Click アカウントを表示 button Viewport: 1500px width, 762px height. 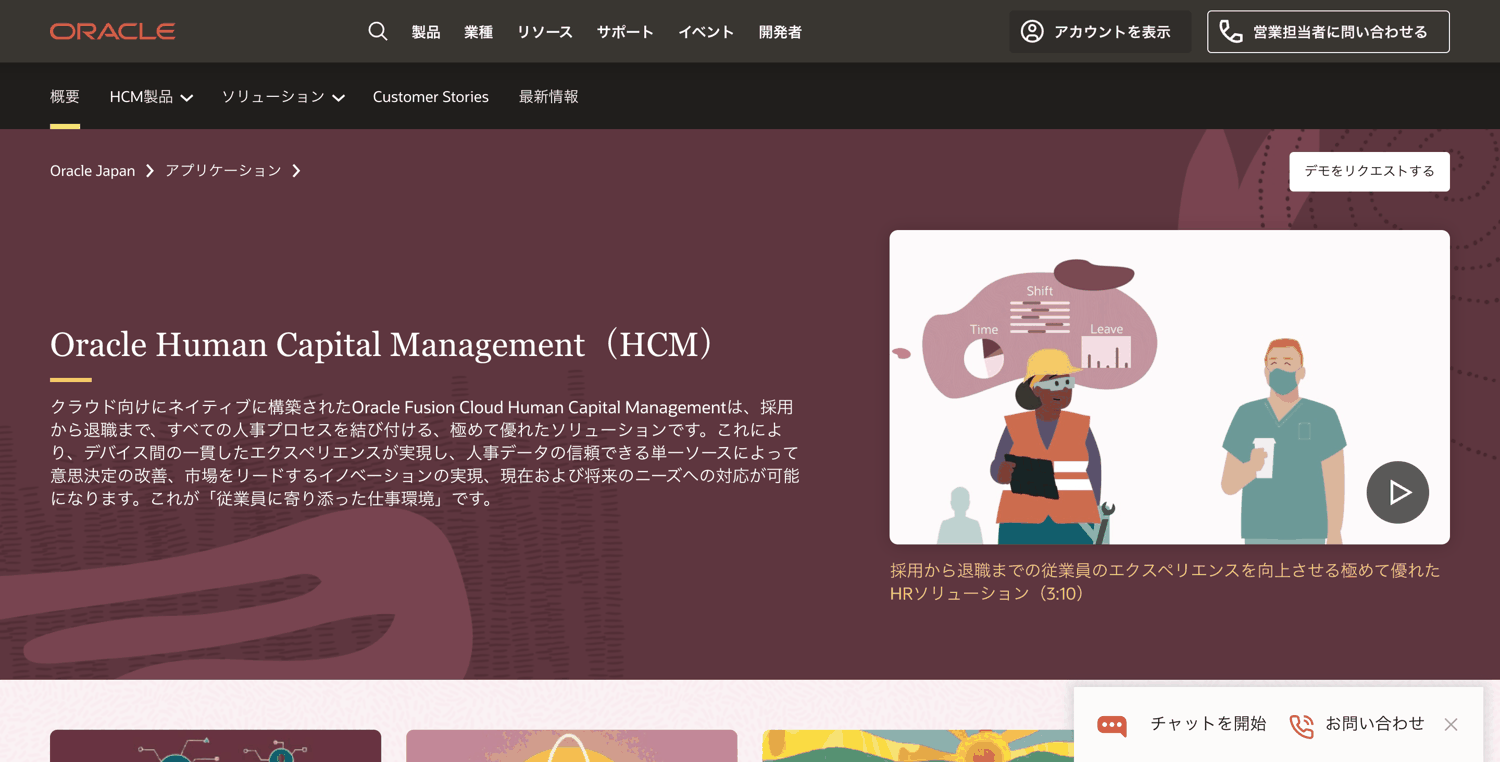tap(1100, 32)
